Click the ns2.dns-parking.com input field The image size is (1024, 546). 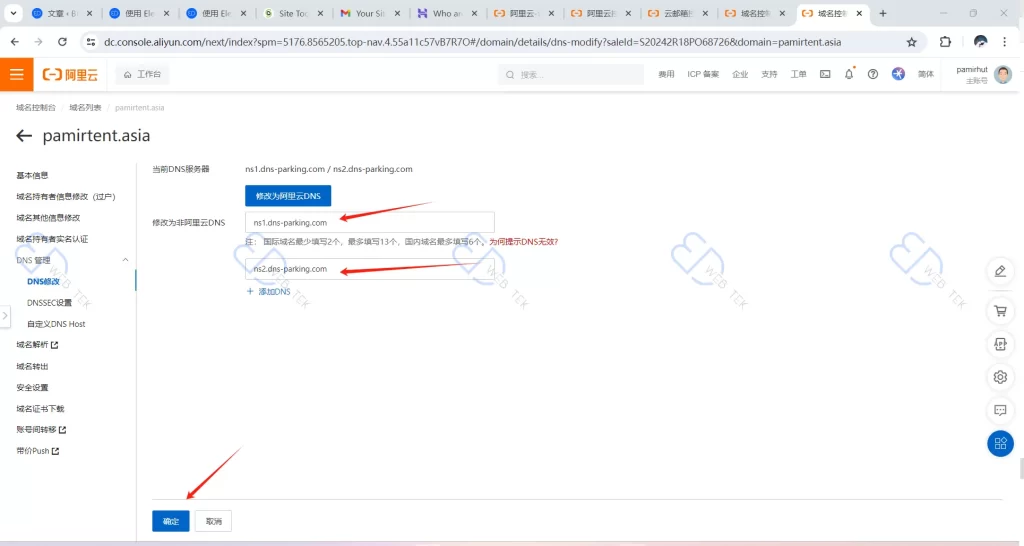(x=370, y=269)
